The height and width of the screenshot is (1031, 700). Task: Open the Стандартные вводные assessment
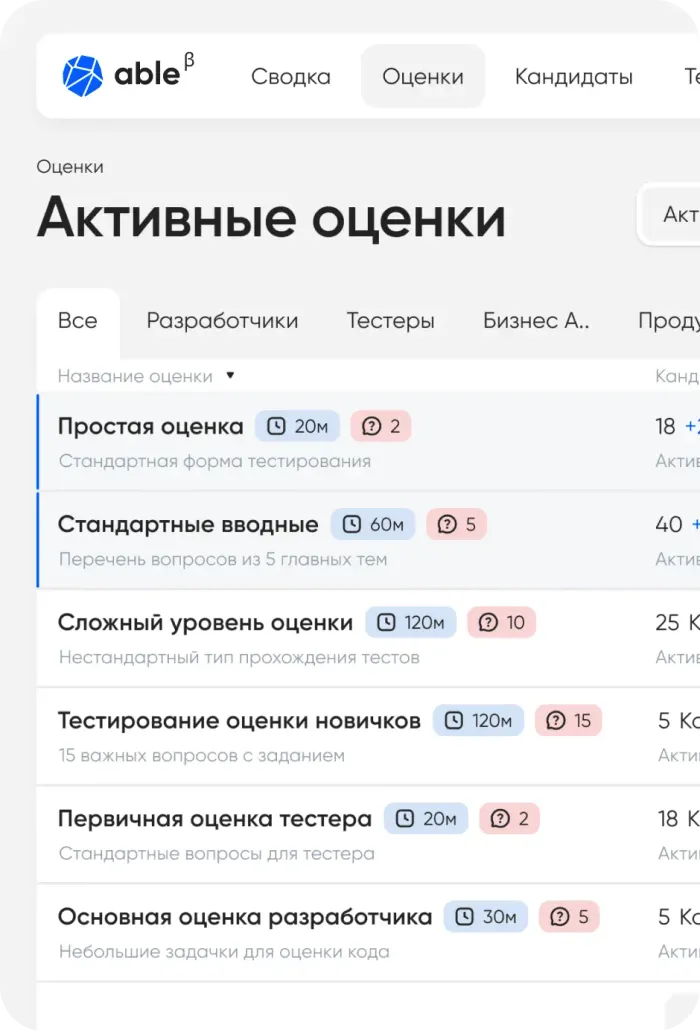pyautogui.click(x=188, y=524)
